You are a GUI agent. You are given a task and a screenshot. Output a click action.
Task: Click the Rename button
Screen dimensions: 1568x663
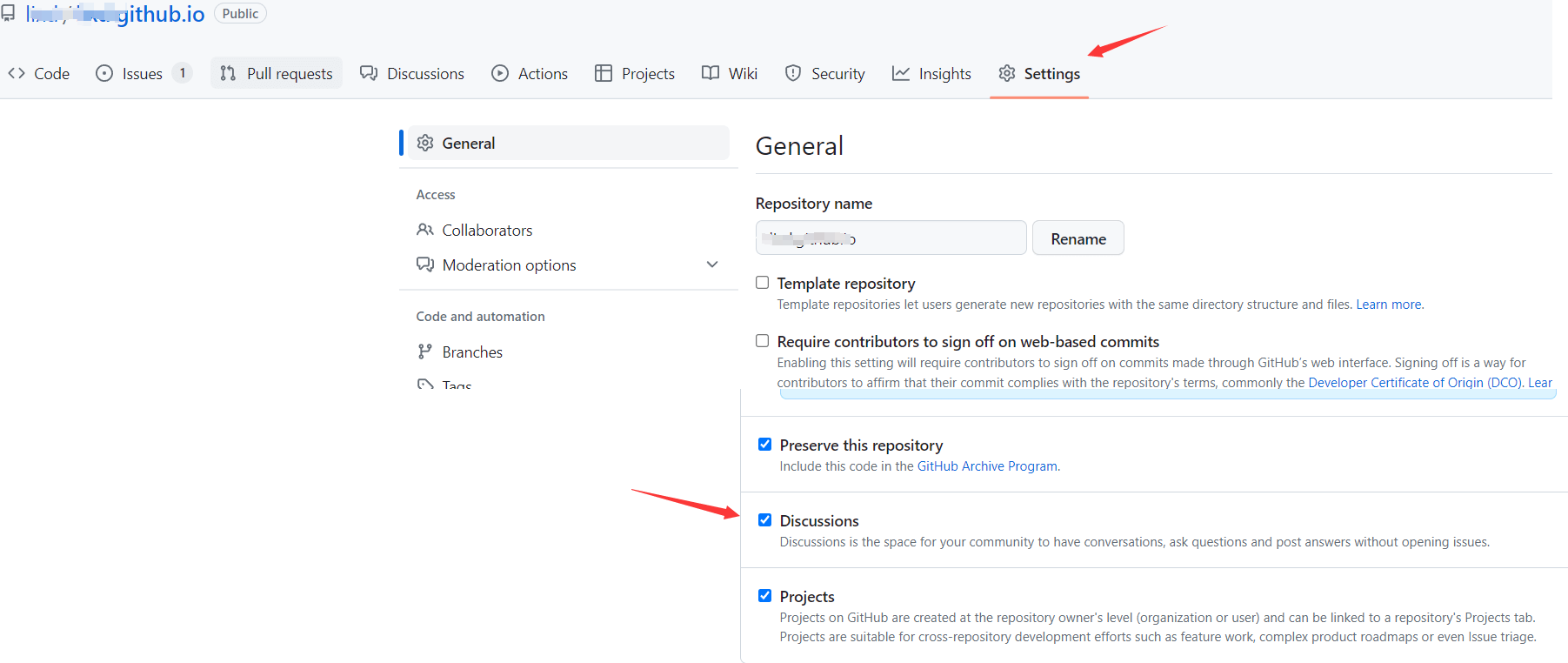[1078, 238]
